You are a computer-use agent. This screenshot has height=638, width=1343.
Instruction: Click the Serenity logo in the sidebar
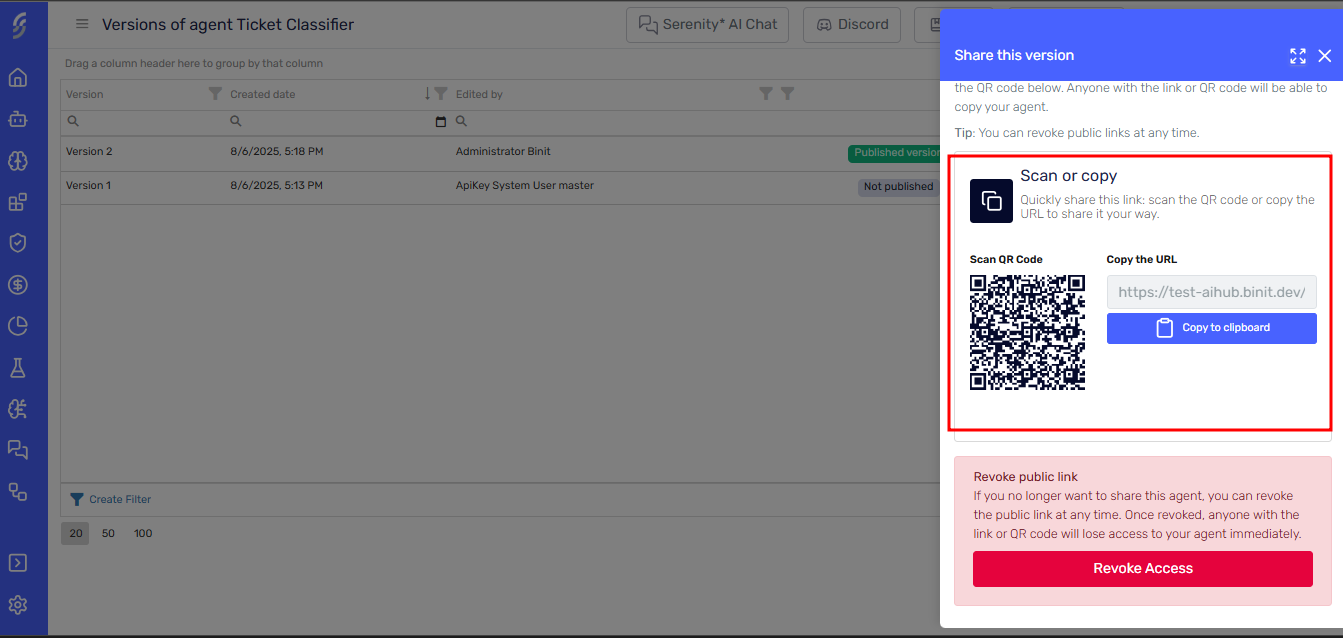click(x=19, y=26)
